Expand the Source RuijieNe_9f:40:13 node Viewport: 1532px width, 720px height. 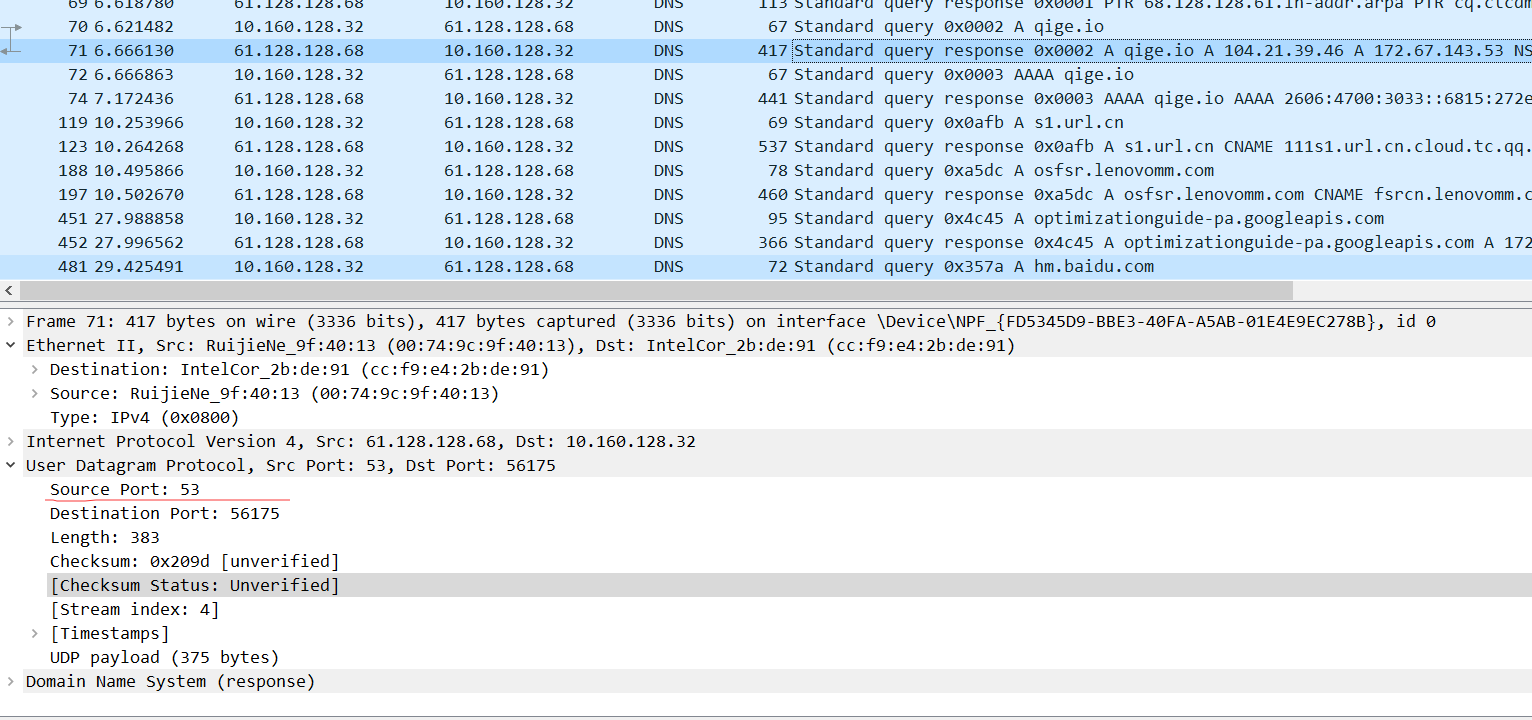click(x=35, y=393)
